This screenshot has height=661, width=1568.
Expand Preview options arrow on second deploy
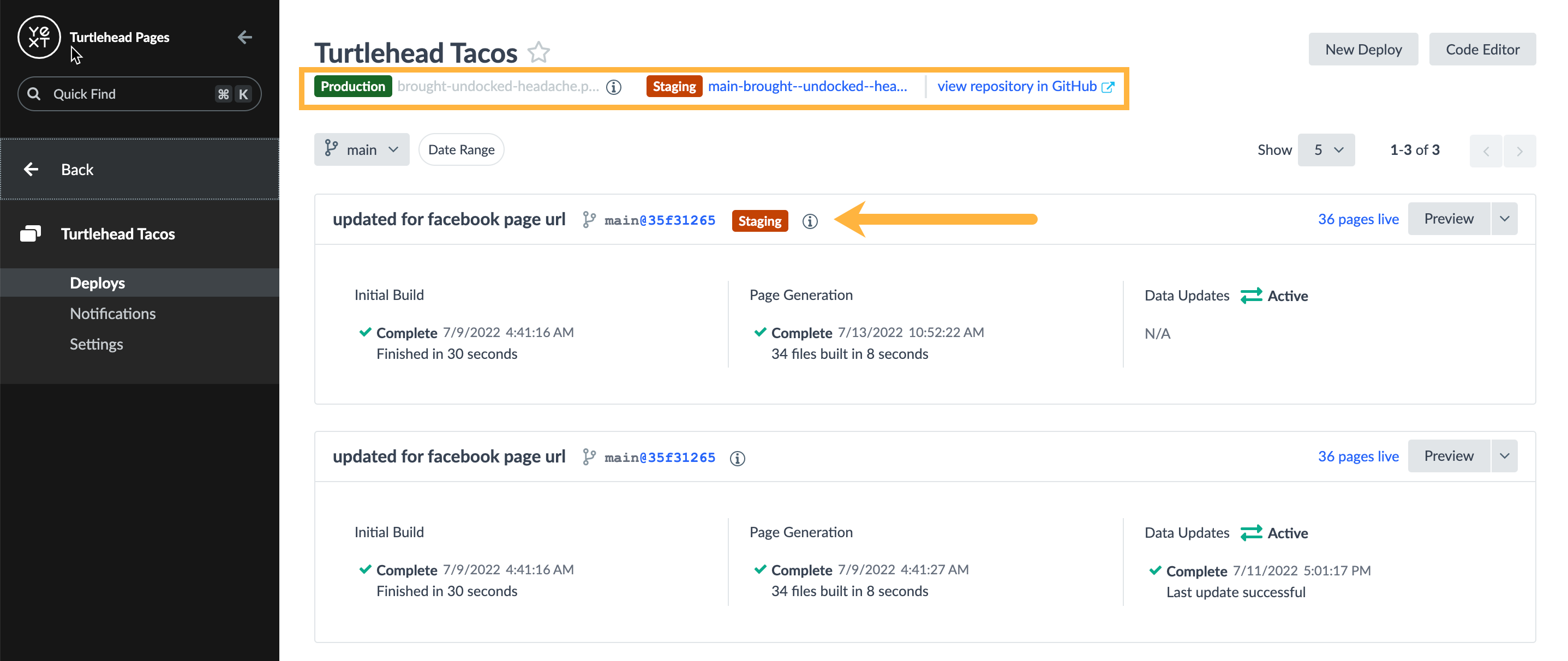click(1504, 456)
